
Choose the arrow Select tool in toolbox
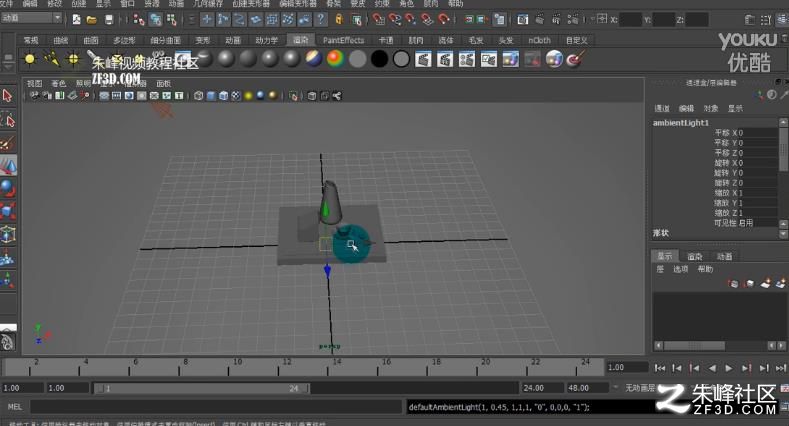8,96
